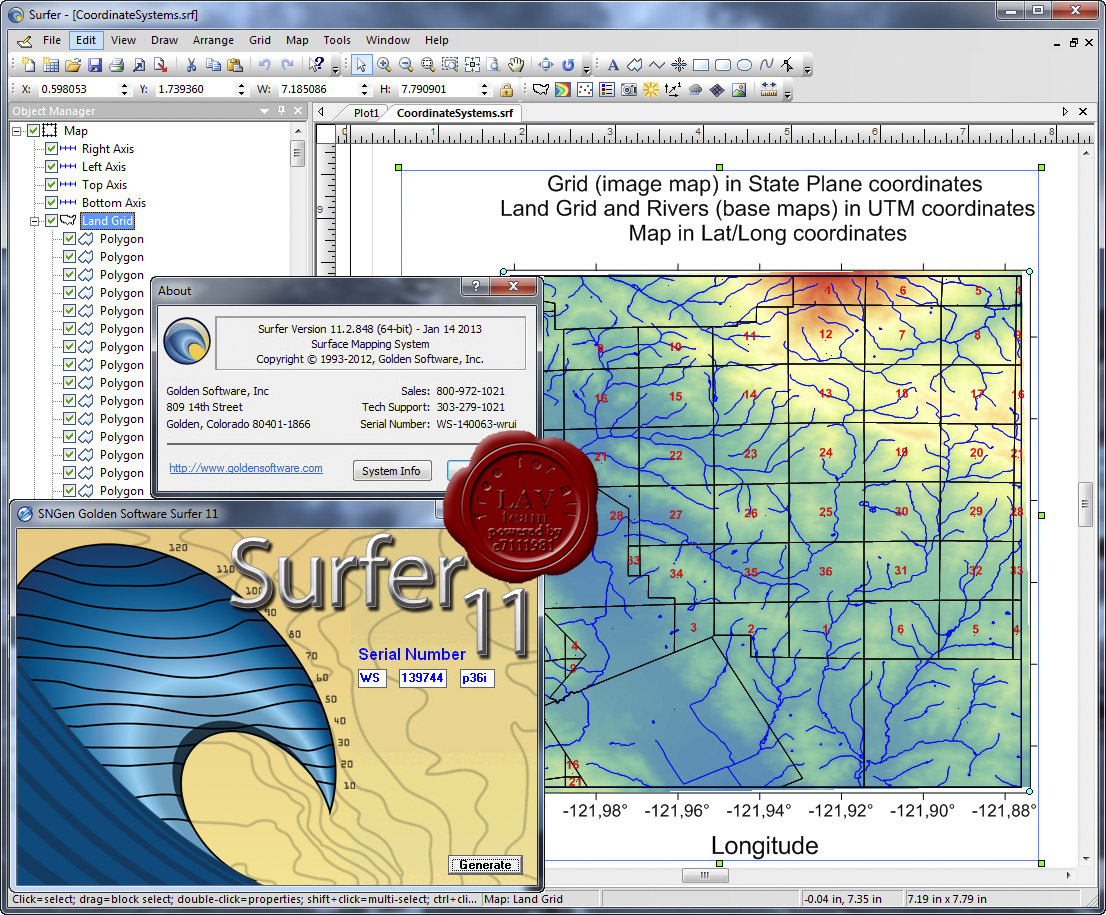The height and width of the screenshot is (915, 1106).
Task: Print the plot using printer icon
Action: click(x=117, y=65)
